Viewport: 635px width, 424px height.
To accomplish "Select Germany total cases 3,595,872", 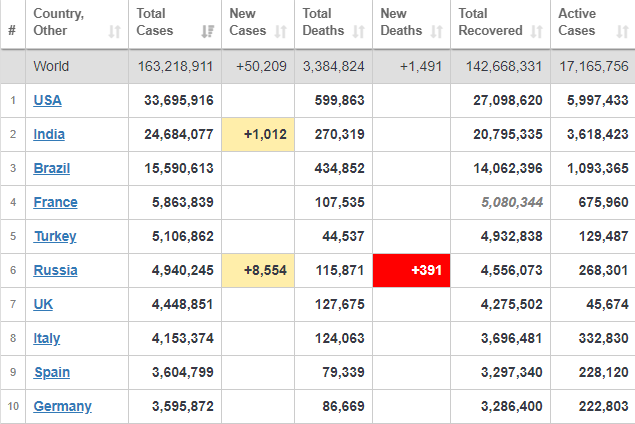I will [x=183, y=406].
